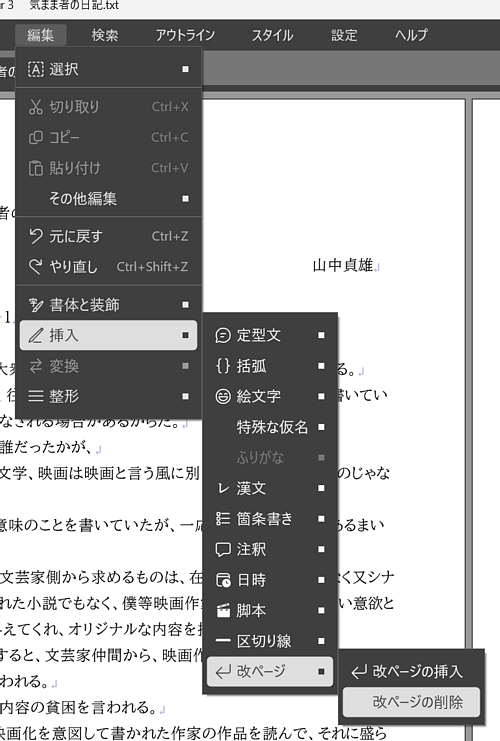Choose 改ページの削除
500x741 pixels.
411,702
